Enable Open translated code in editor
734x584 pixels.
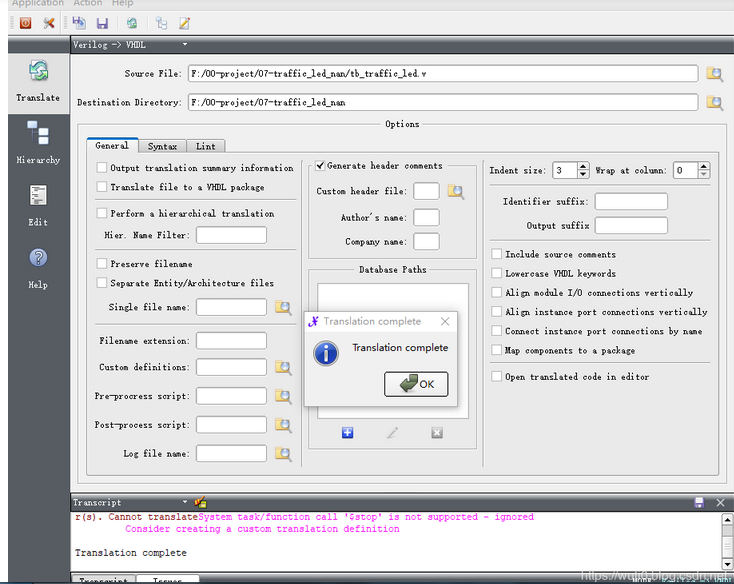pos(496,376)
